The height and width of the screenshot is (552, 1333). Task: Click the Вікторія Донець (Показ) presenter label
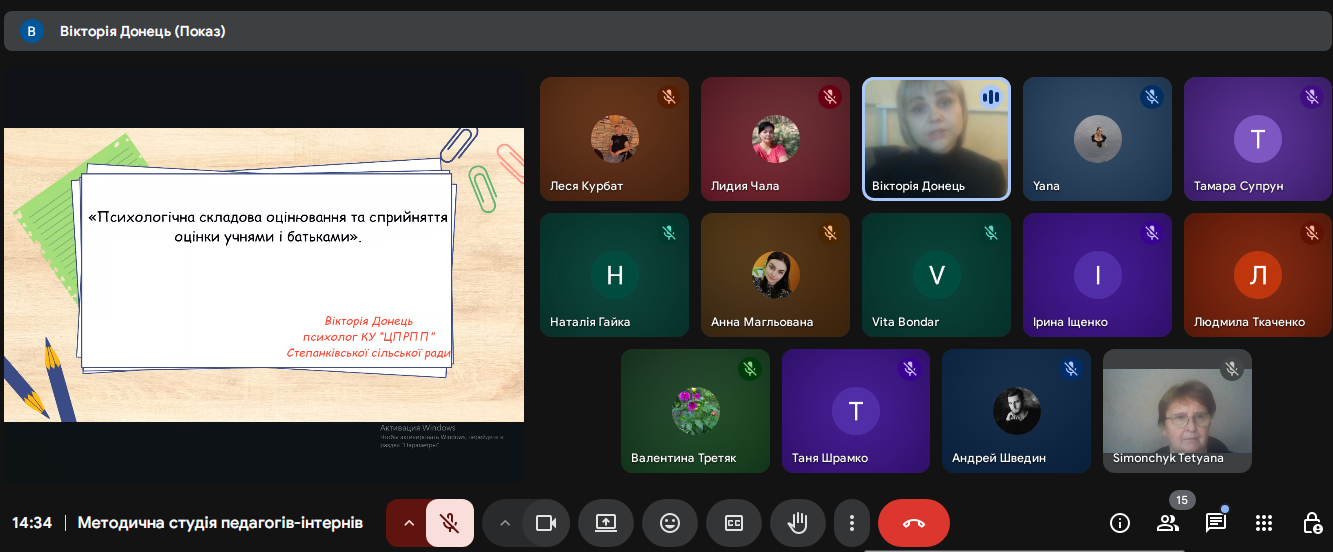pyautogui.click(x=142, y=31)
